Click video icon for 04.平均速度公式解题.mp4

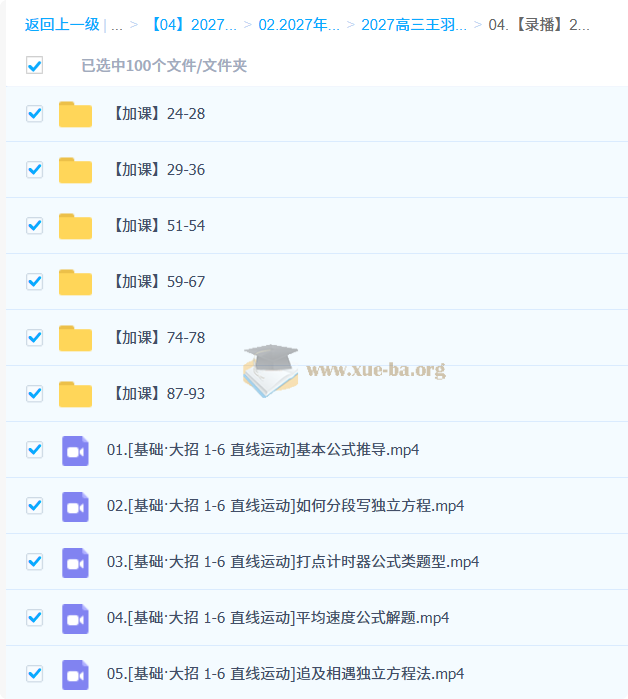pos(75,619)
